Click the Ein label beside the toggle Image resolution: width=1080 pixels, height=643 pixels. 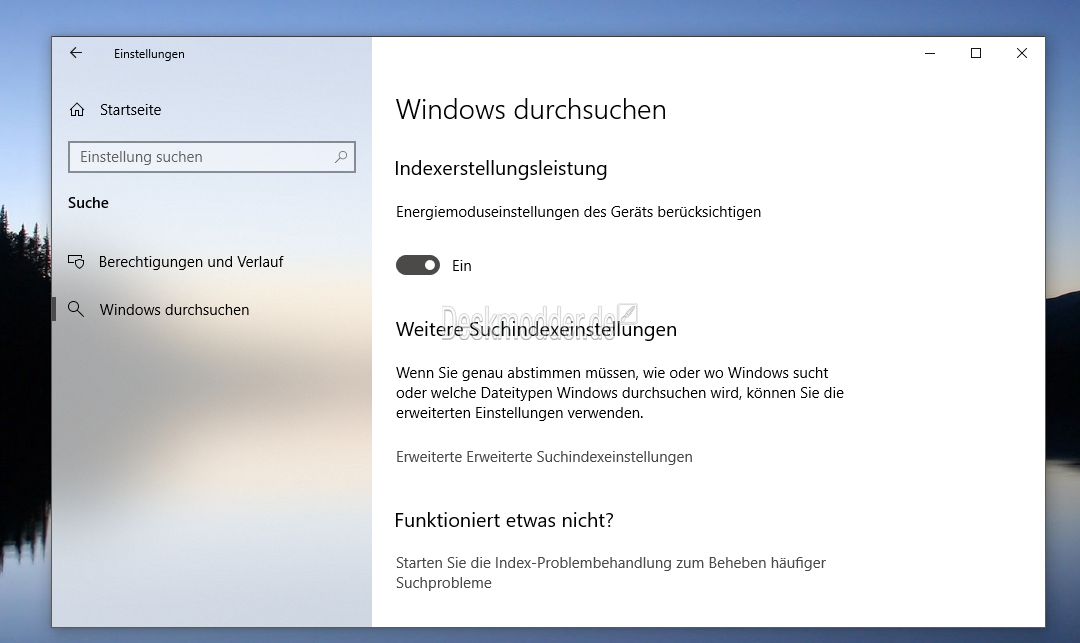coord(461,266)
